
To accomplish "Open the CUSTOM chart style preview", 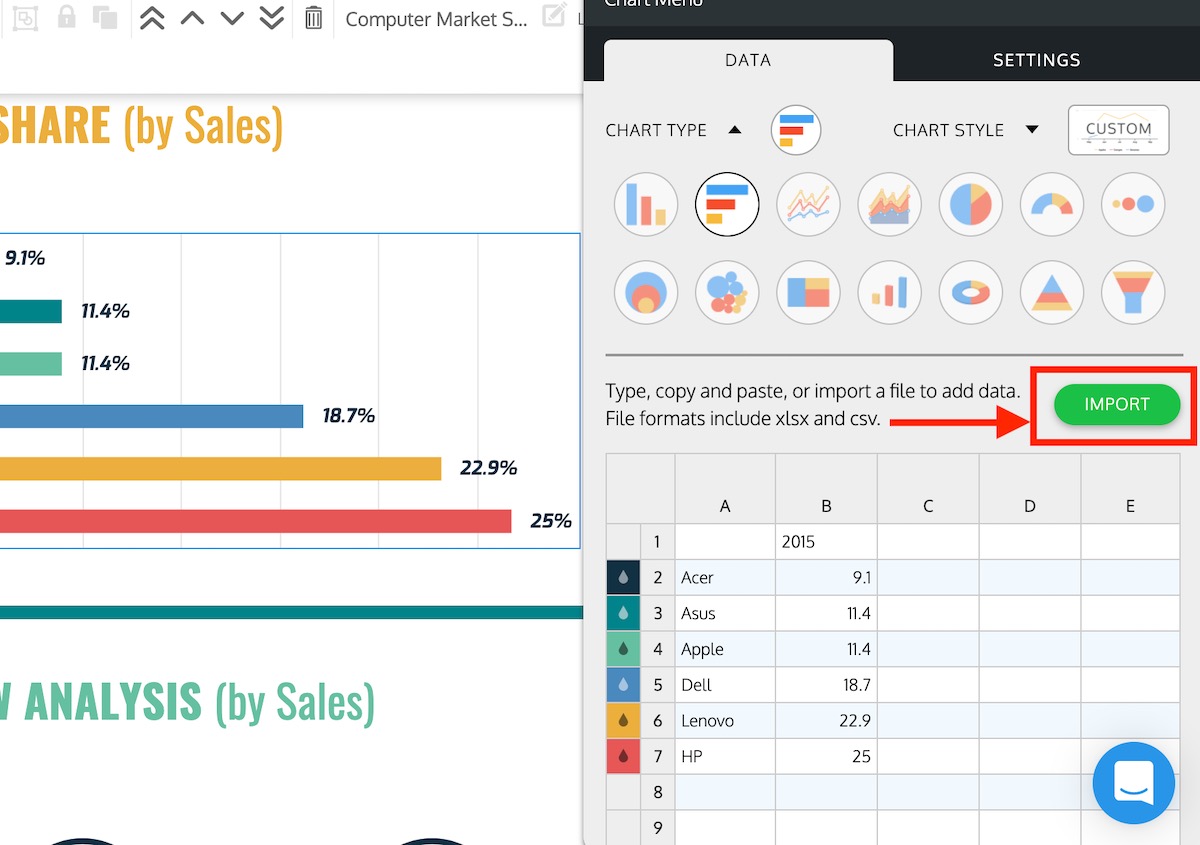I will point(1119,130).
